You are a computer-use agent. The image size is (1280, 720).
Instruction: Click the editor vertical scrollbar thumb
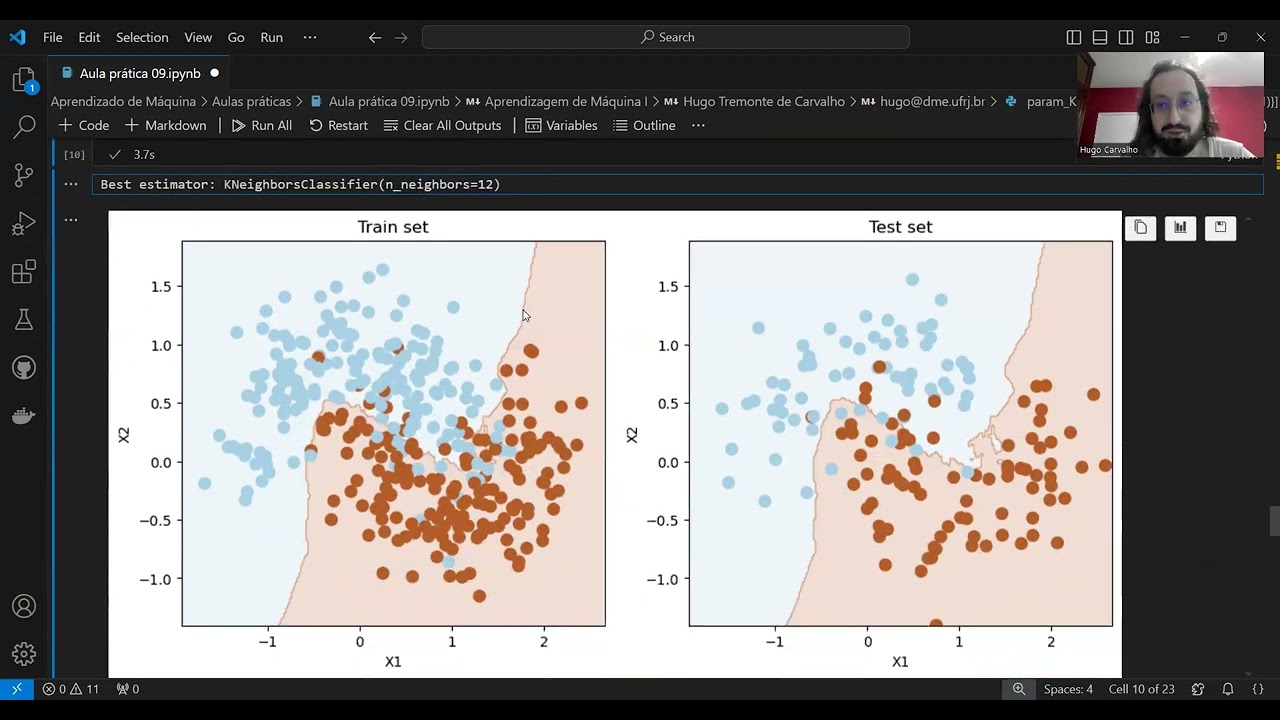1274,522
